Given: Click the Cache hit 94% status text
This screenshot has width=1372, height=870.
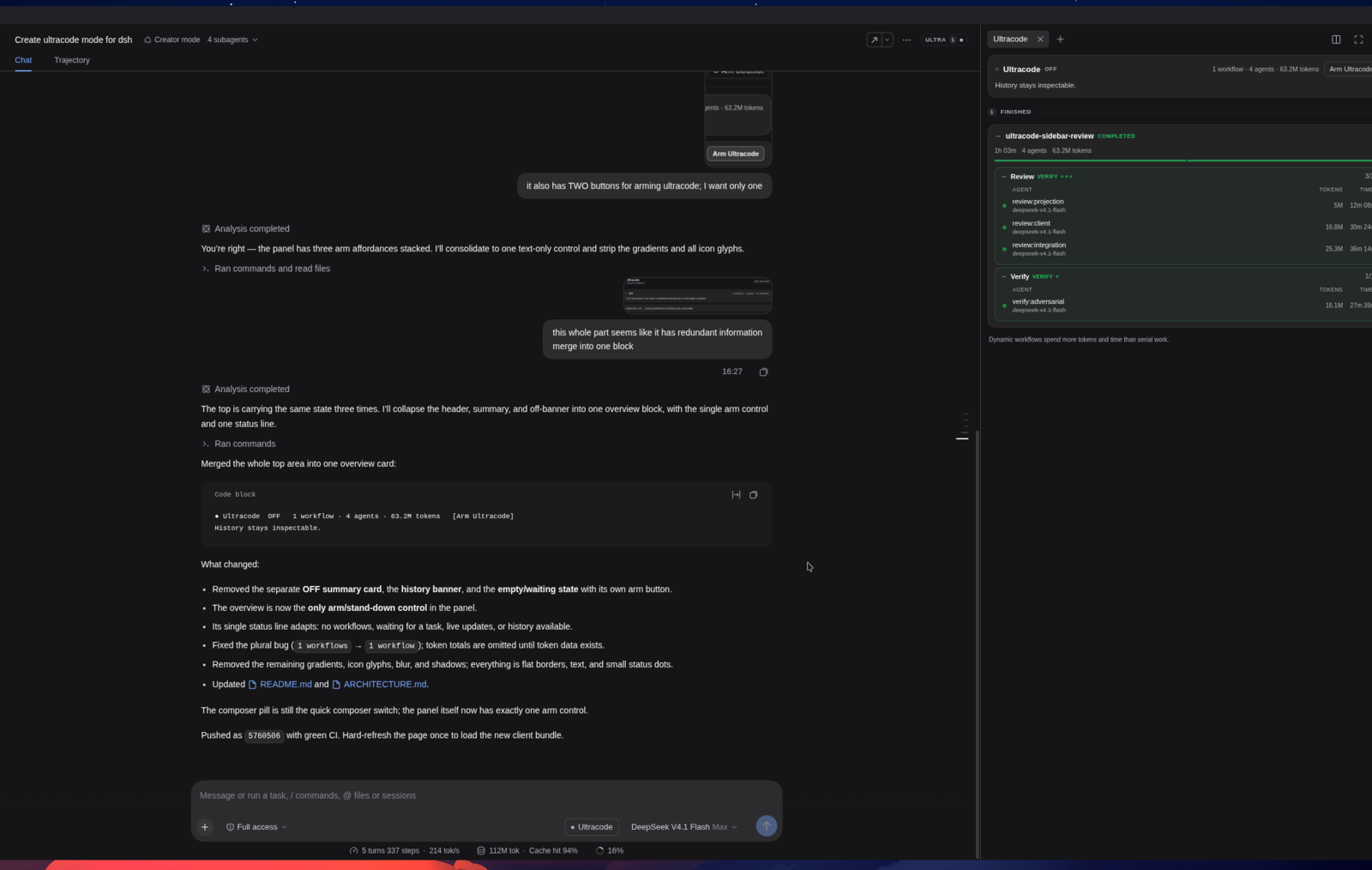Looking at the screenshot, I should pyautogui.click(x=553, y=851).
